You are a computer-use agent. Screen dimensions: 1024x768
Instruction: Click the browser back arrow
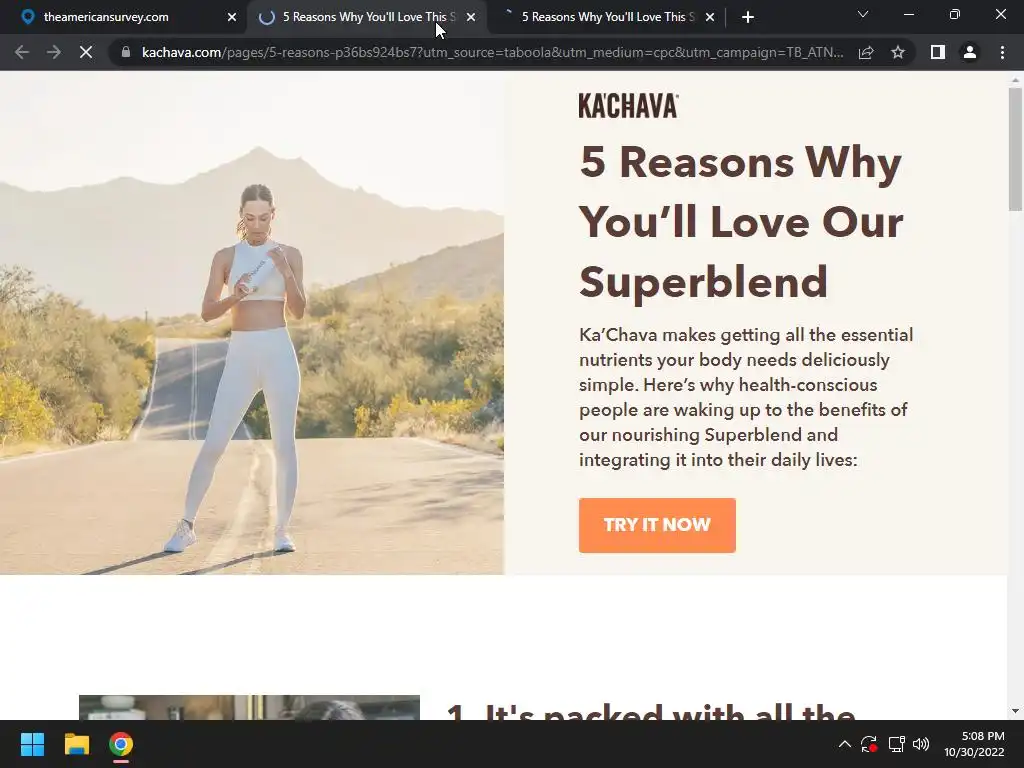click(x=22, y=52)
